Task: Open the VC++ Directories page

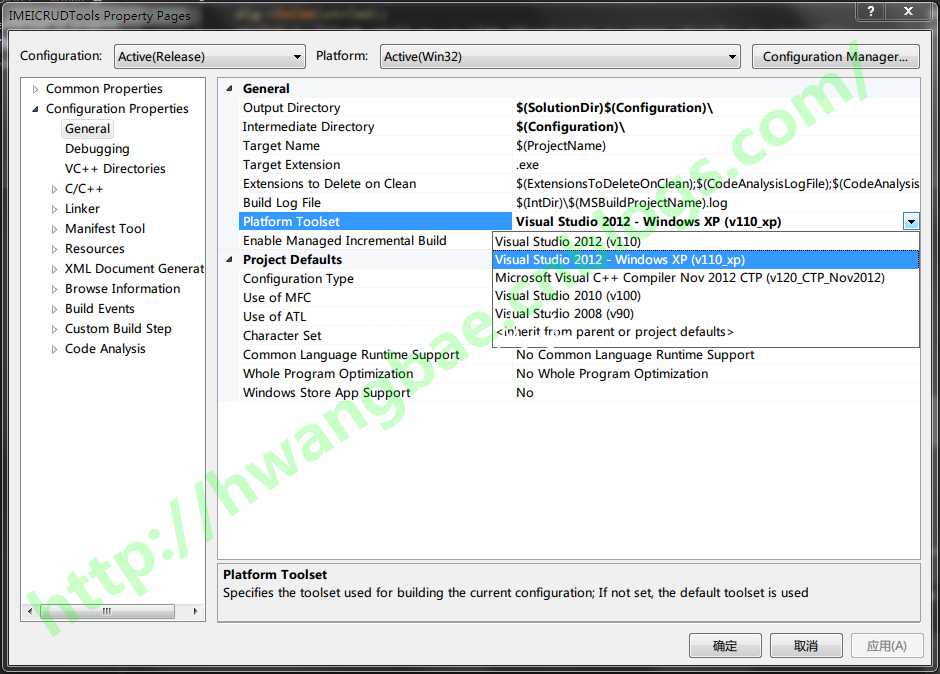Action: (115, 168)
